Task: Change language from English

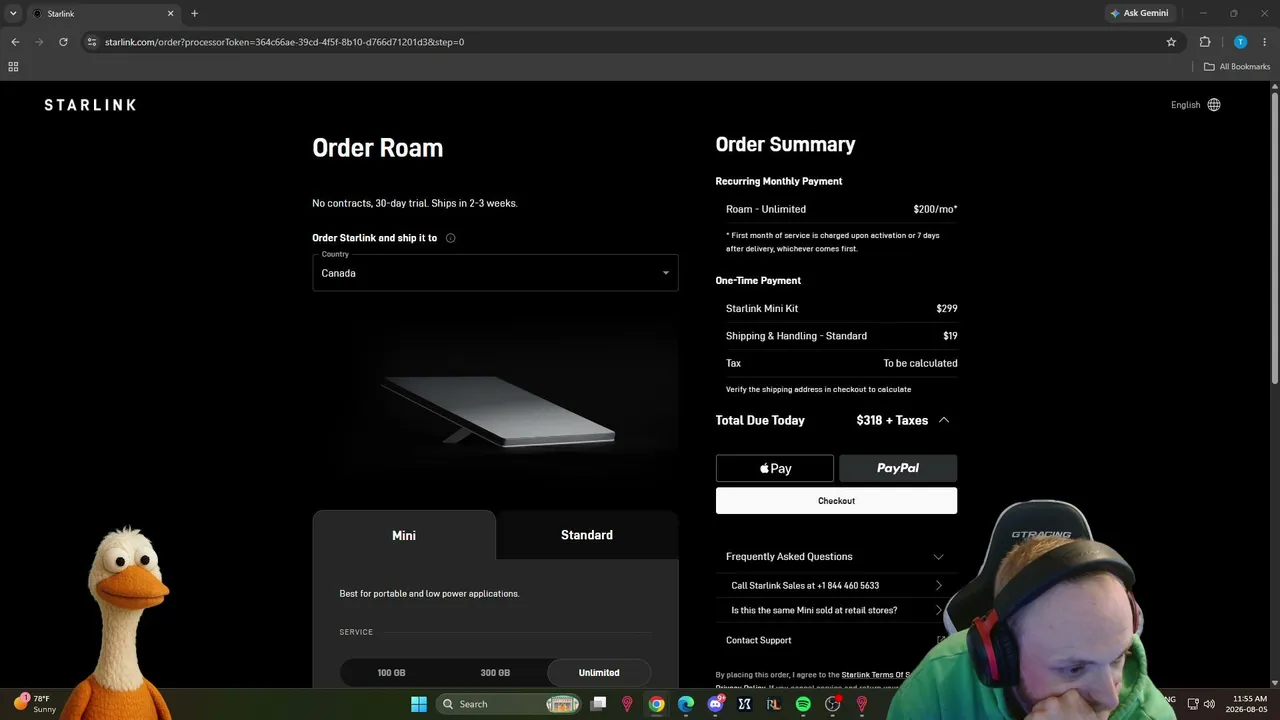Action: coord(1186,105)
